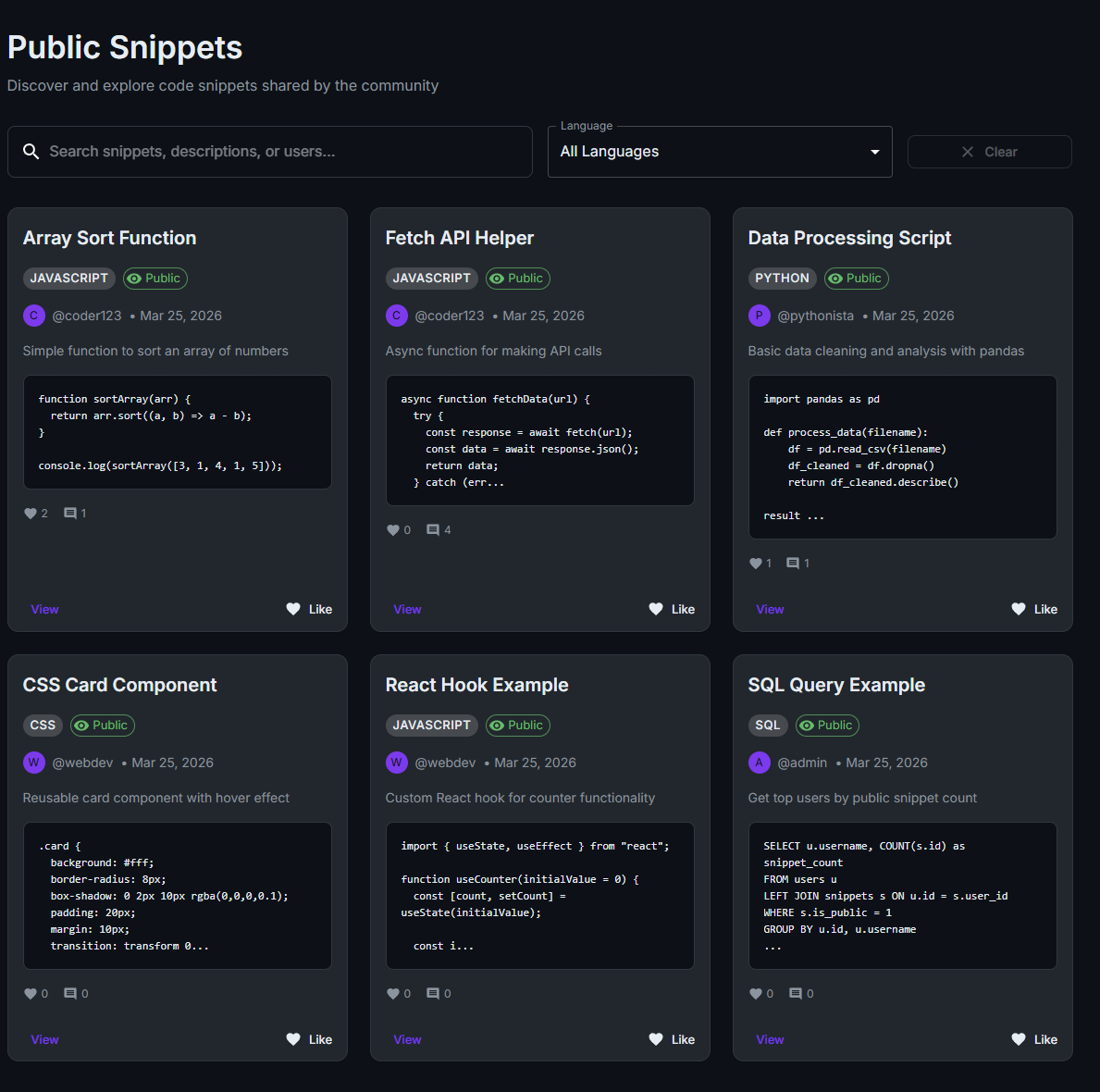Open the Array Sort Function title

pos(109,238)
